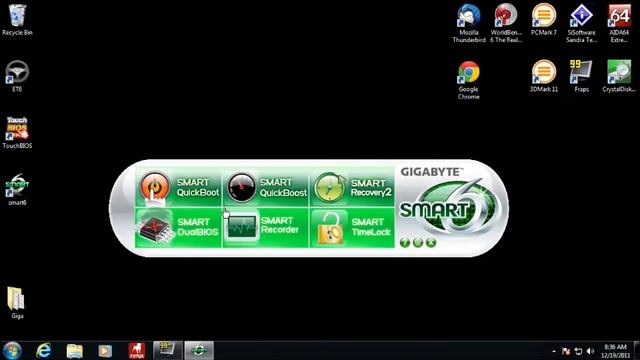The height and width of the screenshot is (360, 640).
Task: Select the CrystalDisk desktop shortcut
Action: tap(619, 76)
